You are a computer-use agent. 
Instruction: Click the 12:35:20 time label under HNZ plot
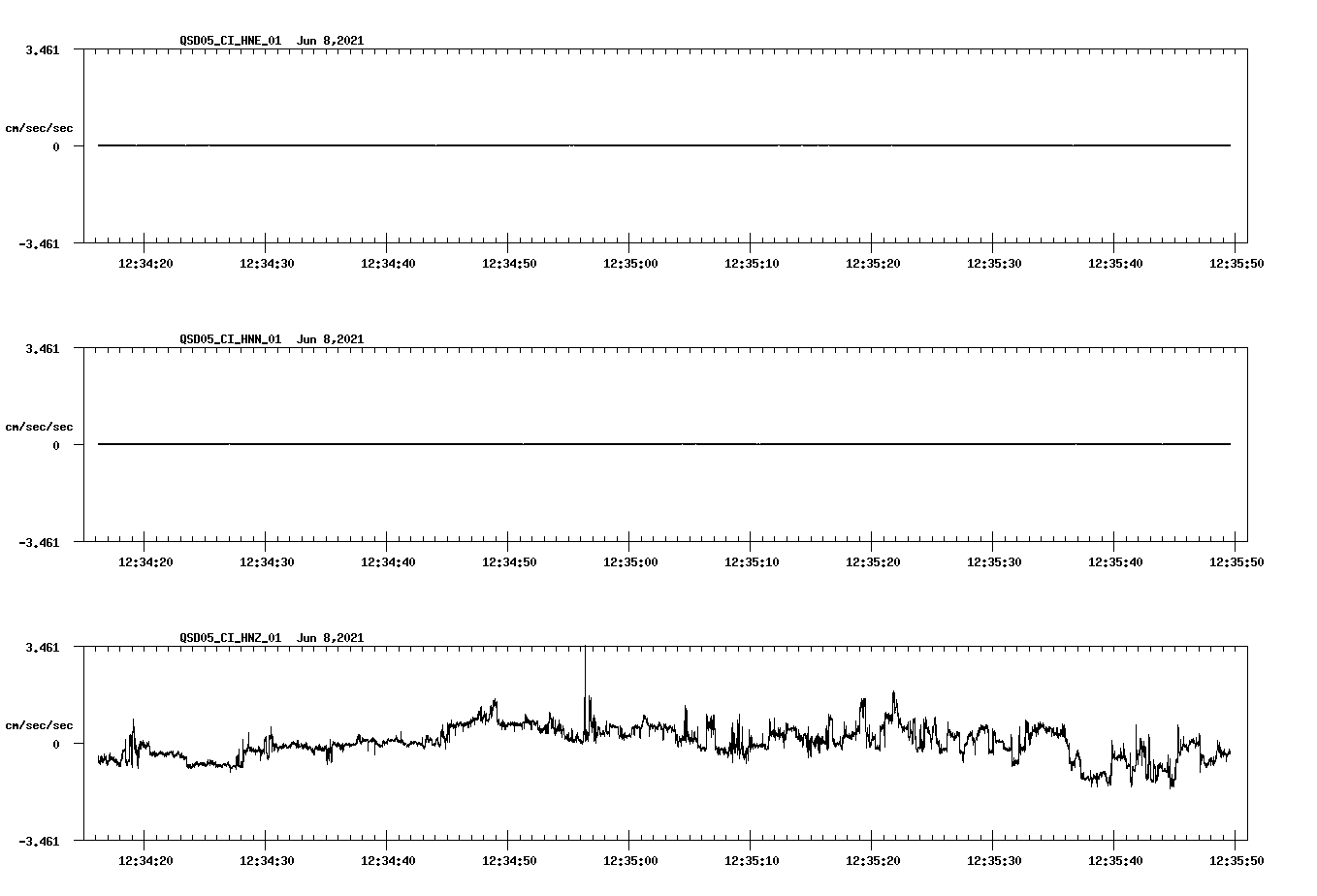tap(873, 860)
